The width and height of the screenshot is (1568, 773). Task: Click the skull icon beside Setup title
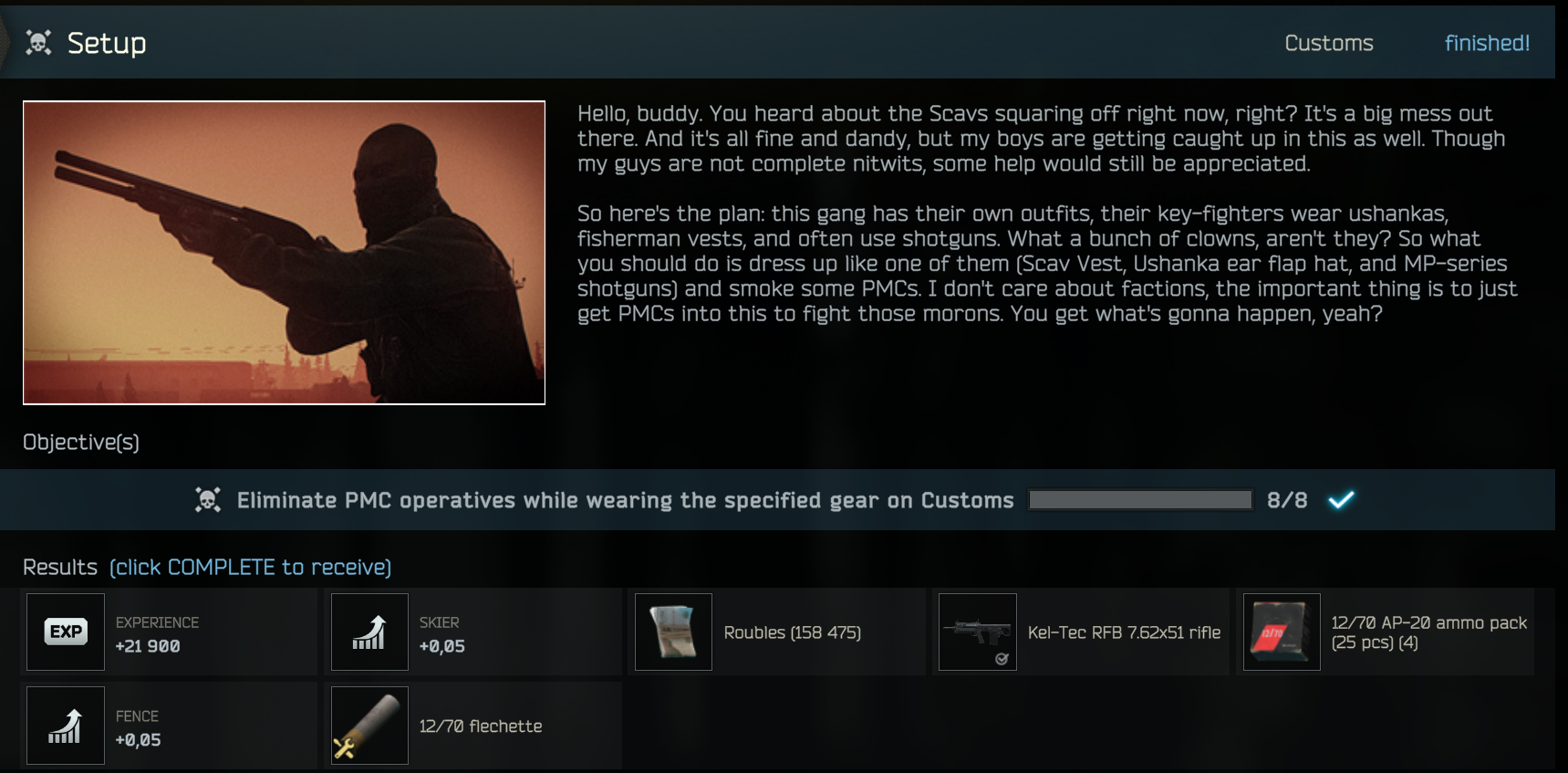click(38, 42)
